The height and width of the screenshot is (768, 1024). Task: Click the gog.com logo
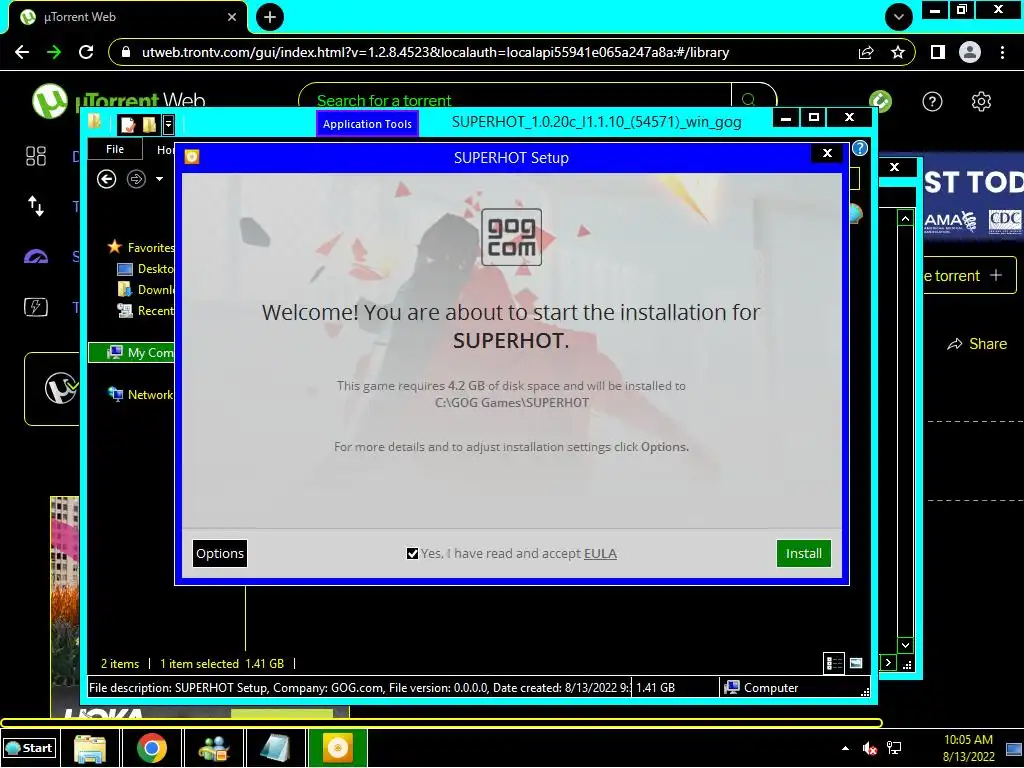511,236
